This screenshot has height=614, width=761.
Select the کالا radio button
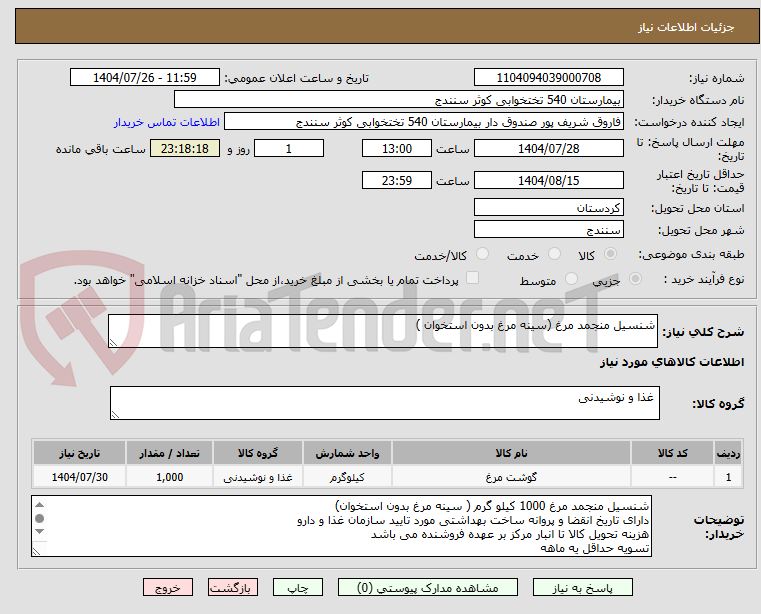point(610,254)
